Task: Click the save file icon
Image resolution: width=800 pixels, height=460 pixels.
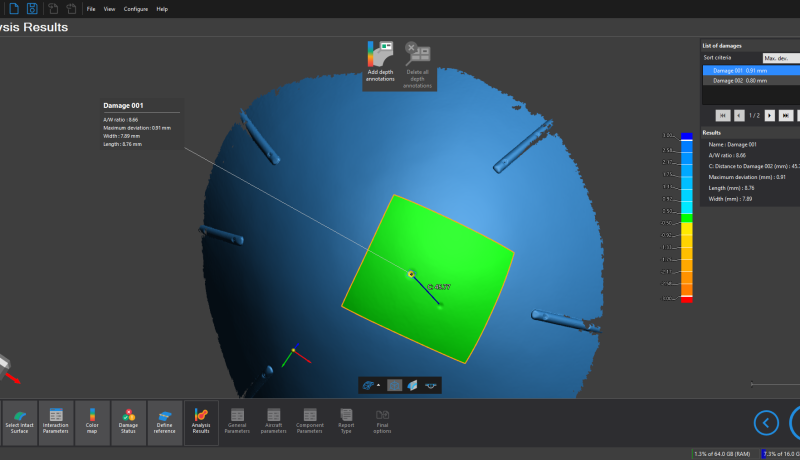Action: pos(32,8)
